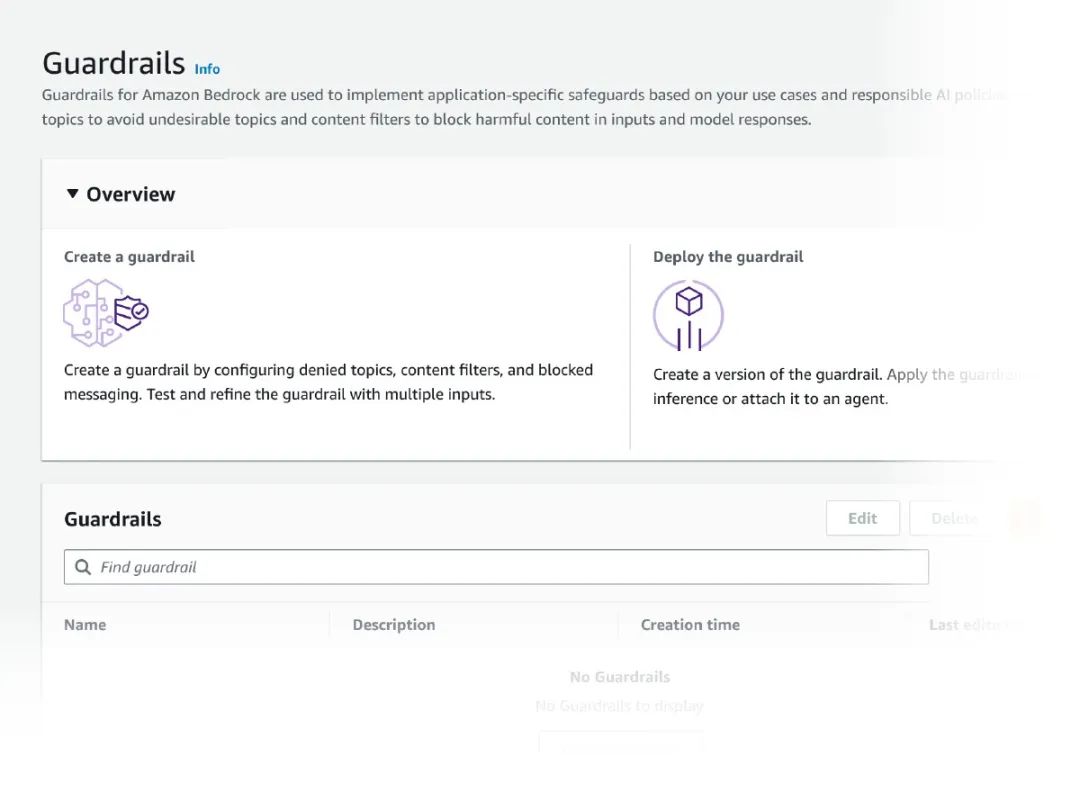The width and height of the screenshot is (1080, 810).
Task: Select the "Deploy the guardrail" step title
Action: [x=728, y=257]
